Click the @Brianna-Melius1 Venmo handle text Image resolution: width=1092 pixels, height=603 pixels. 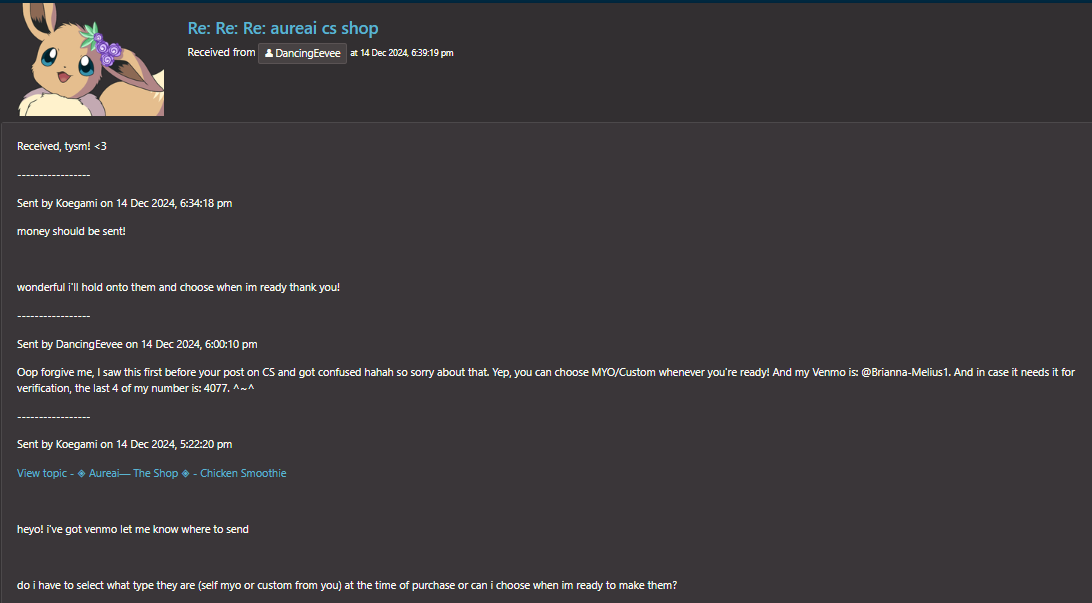(905, 372)
